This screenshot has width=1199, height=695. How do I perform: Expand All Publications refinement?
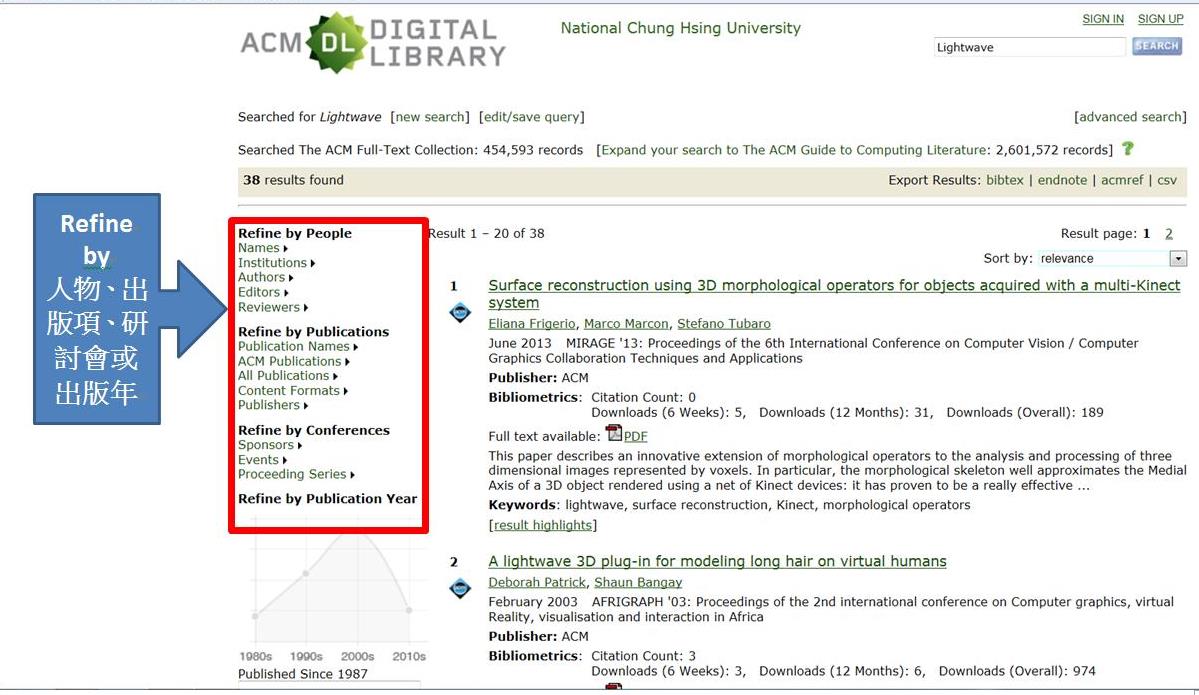(x=288, y=375)
